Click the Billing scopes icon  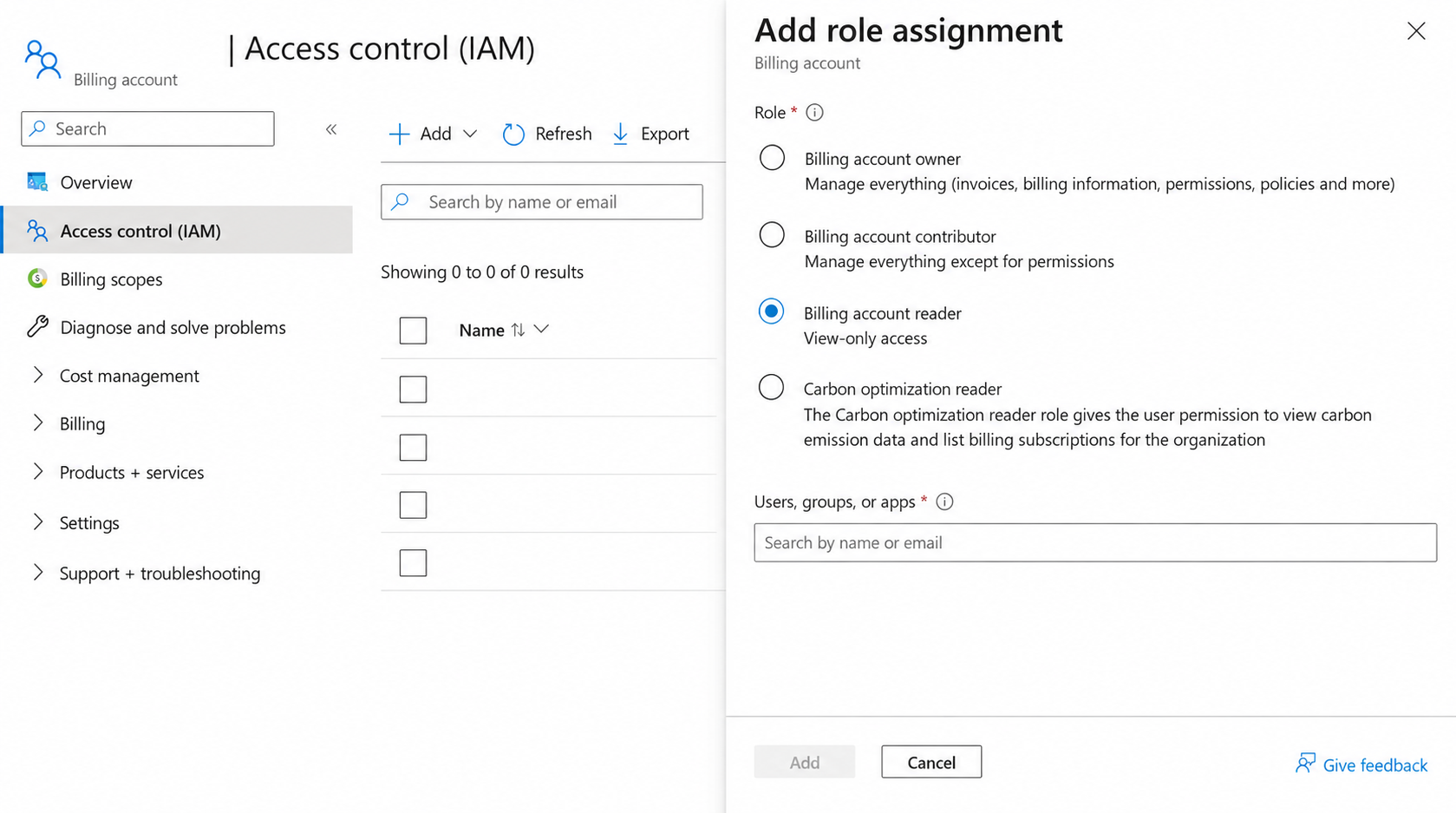pyautogui.click(x=37, y=279)
